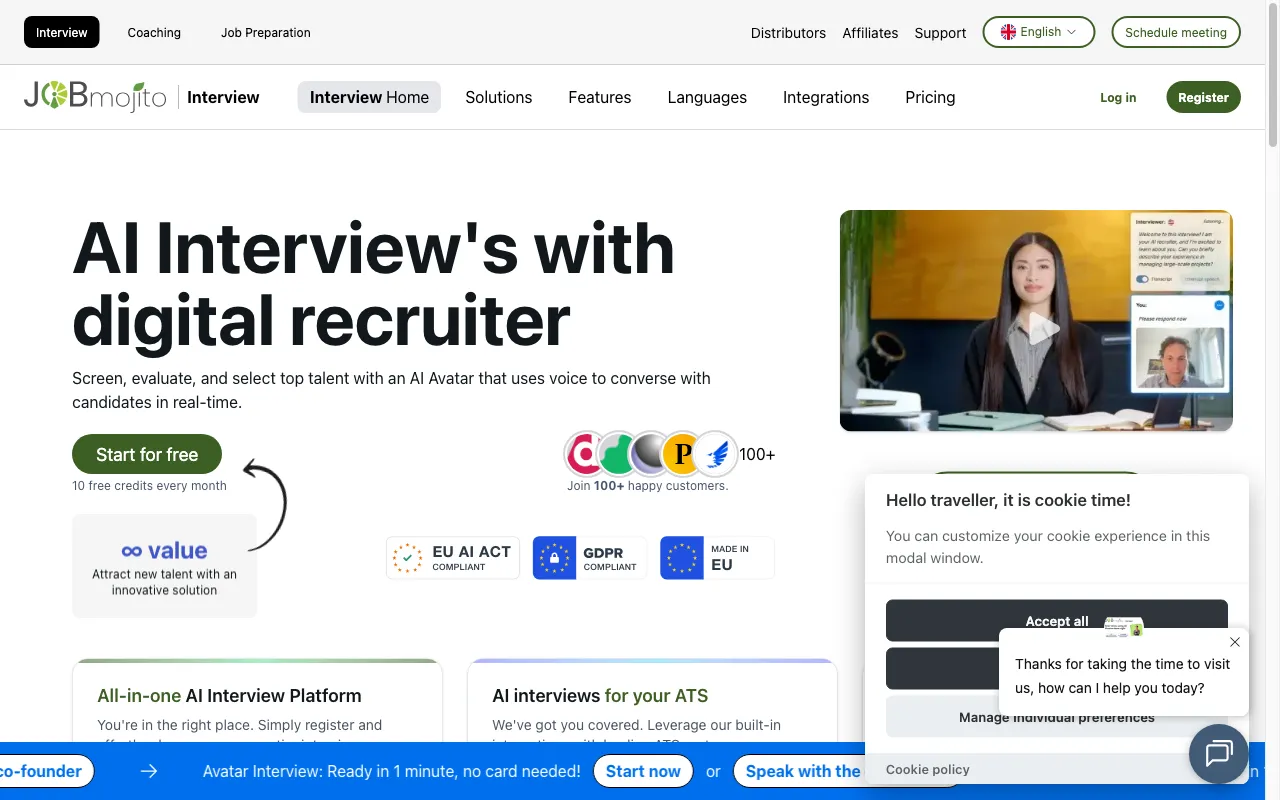Open the Cookie policy link
Viewport: 1280px width, 800px height.
point(928,769)
